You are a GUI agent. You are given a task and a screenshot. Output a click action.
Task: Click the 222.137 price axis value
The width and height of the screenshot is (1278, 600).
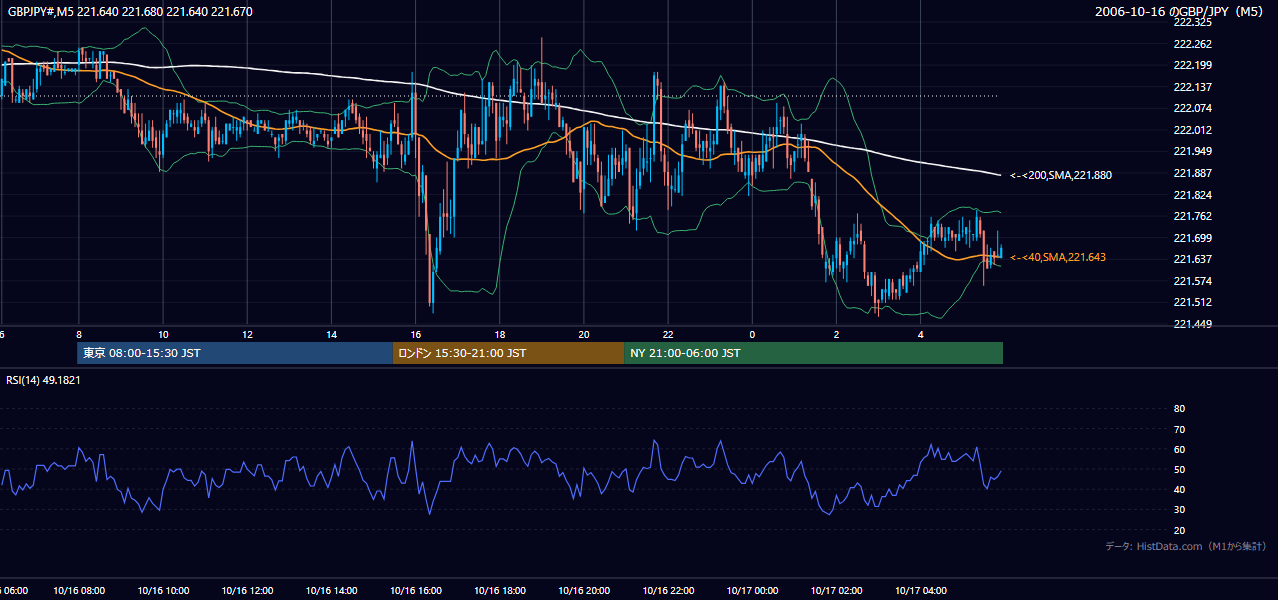[x=1192, y=87]
